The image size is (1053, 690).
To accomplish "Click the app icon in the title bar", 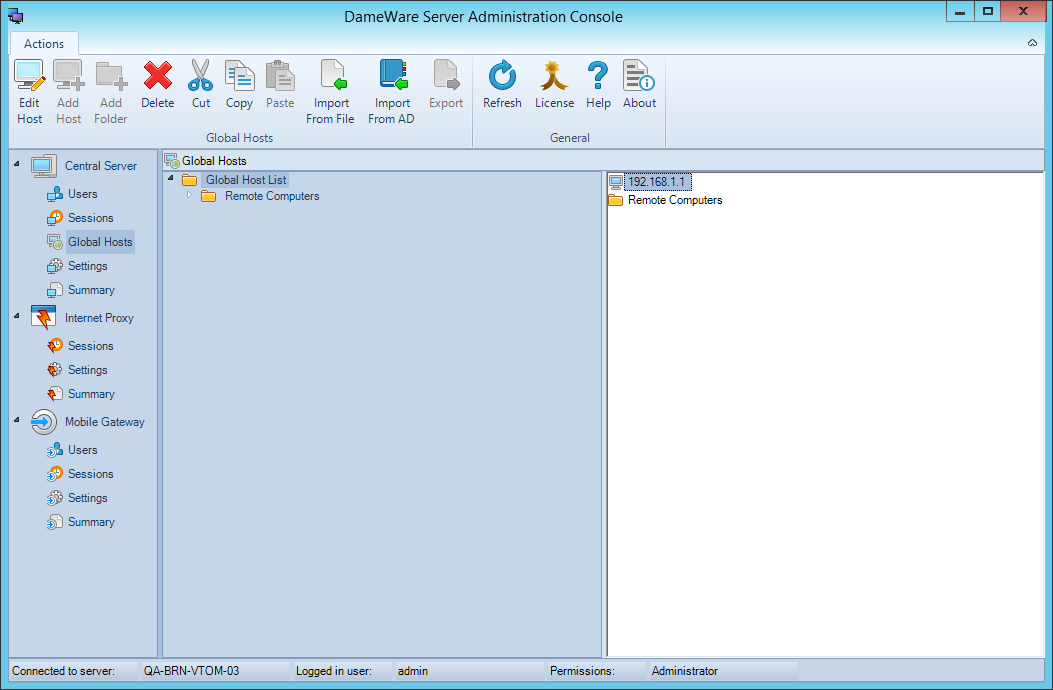I will (x=15, y=17).
